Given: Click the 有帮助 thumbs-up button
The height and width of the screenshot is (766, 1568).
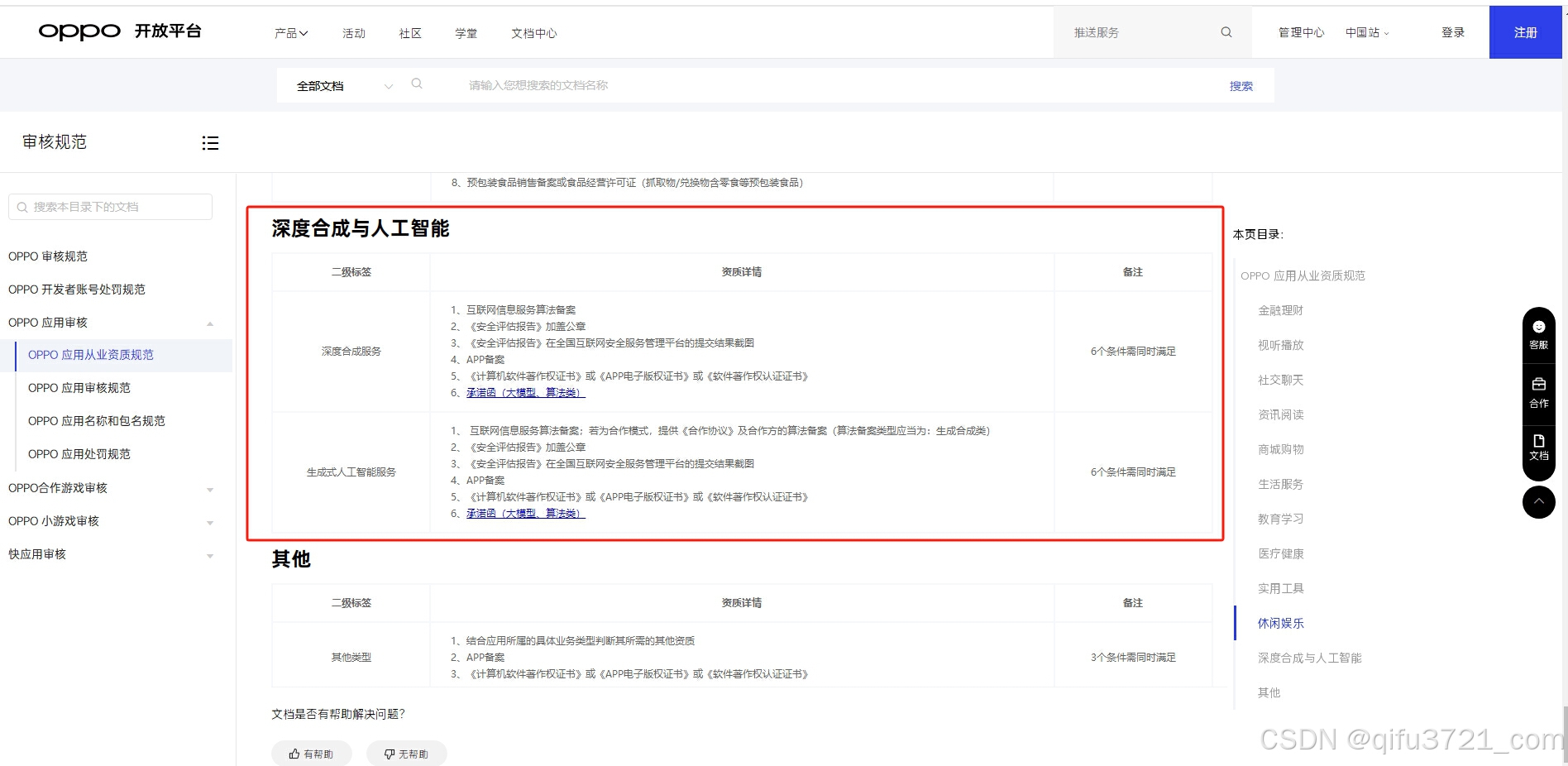Looking at the screenshot, I should pos(312,754).
